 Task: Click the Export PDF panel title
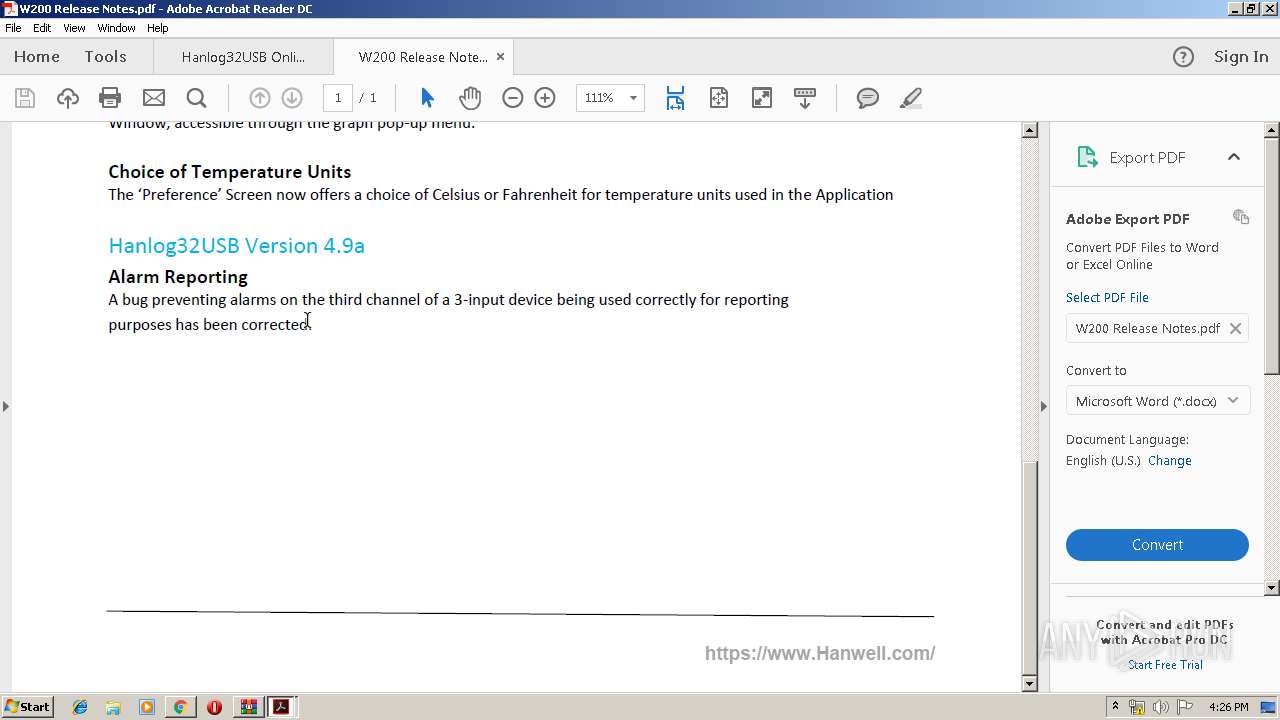1147,157
